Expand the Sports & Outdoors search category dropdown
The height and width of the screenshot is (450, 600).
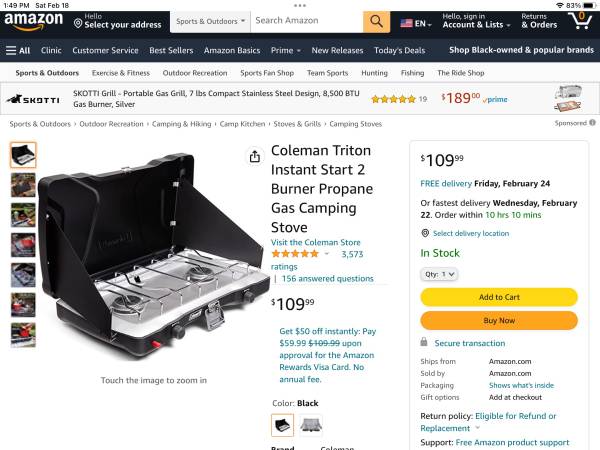210,21
